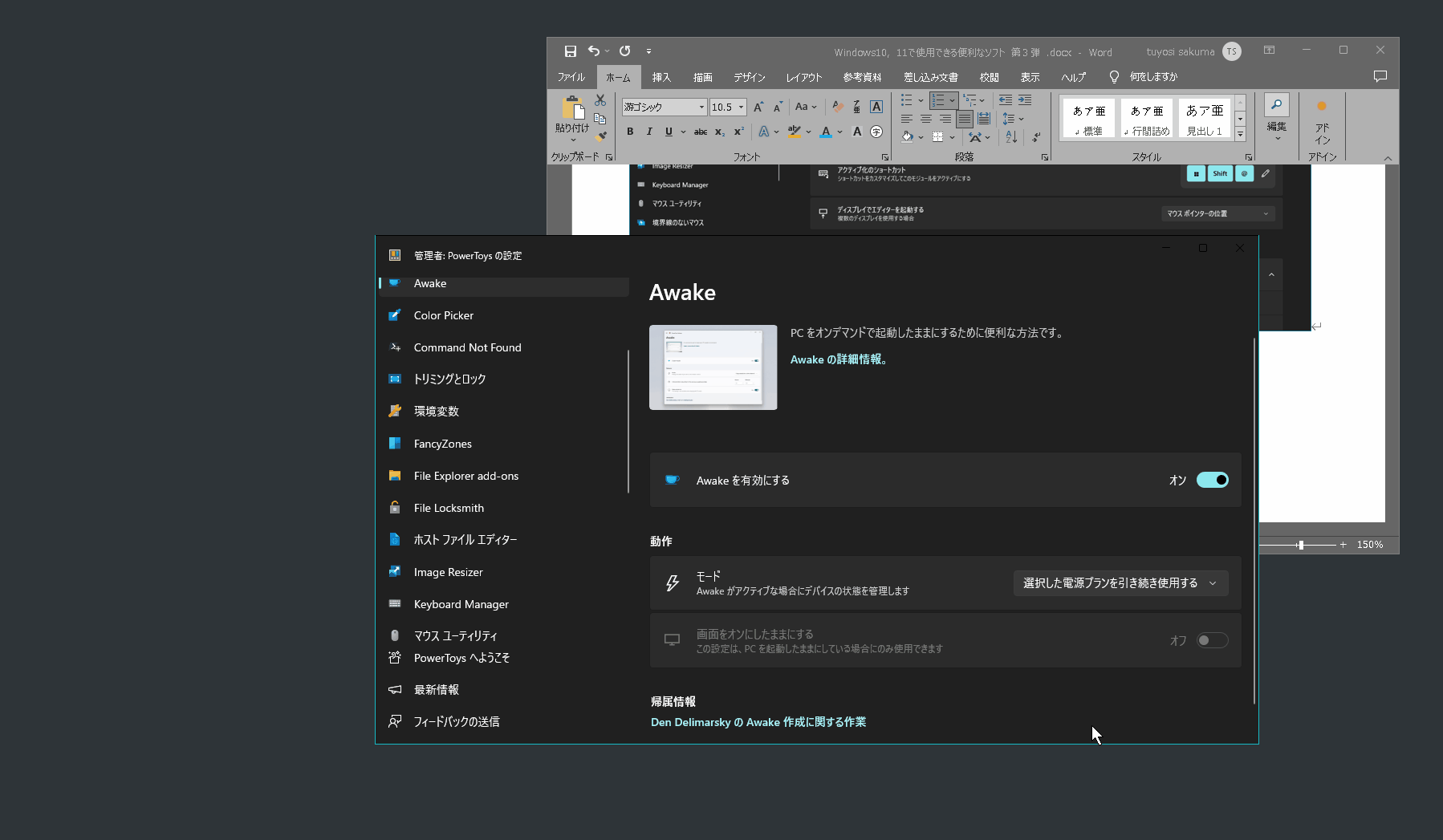
Task: Select FancyZones in the PowerToys sidebar
Action: (442, 444)
